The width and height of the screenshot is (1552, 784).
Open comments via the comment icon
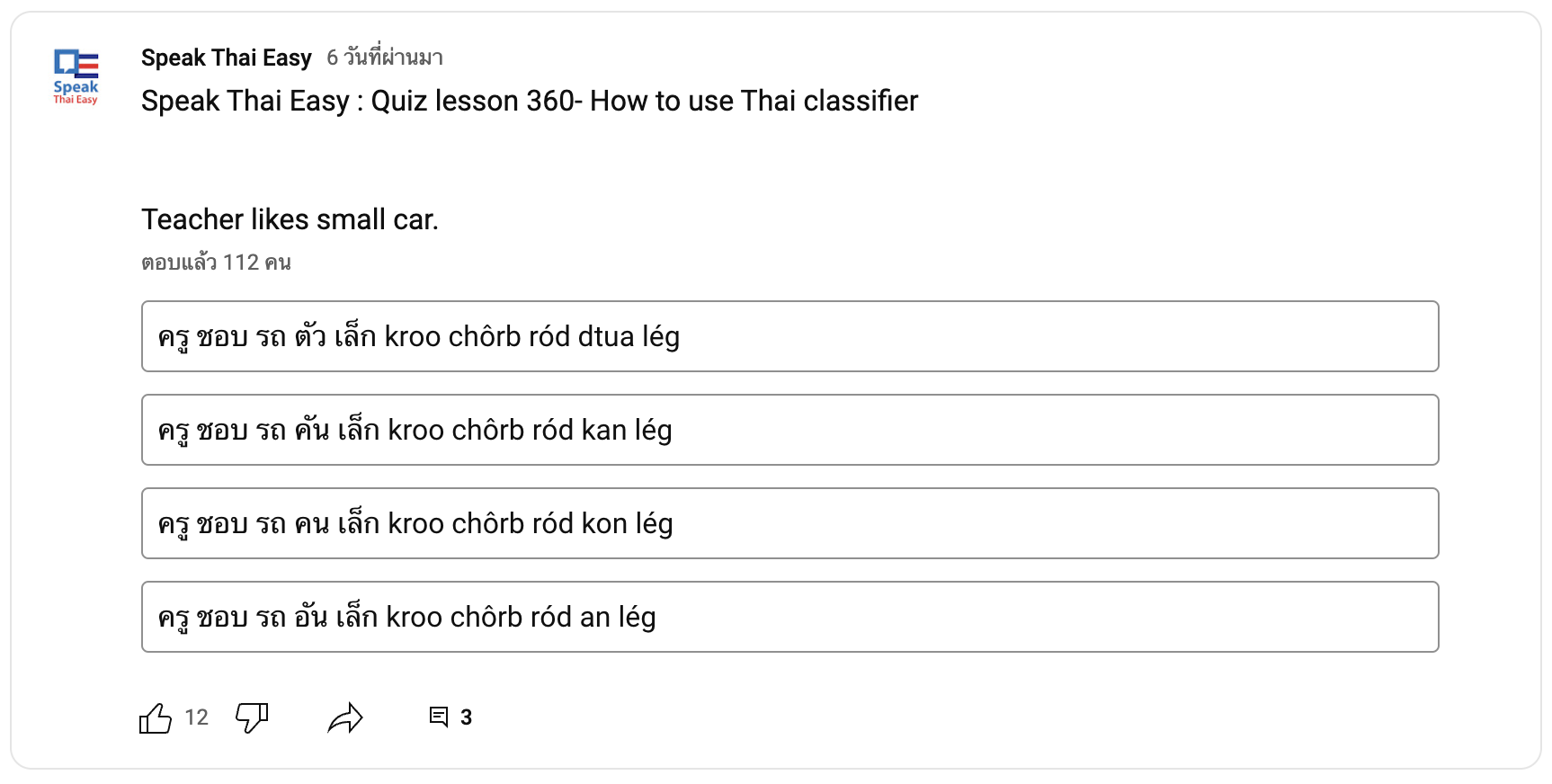click(x=439, y=717)
